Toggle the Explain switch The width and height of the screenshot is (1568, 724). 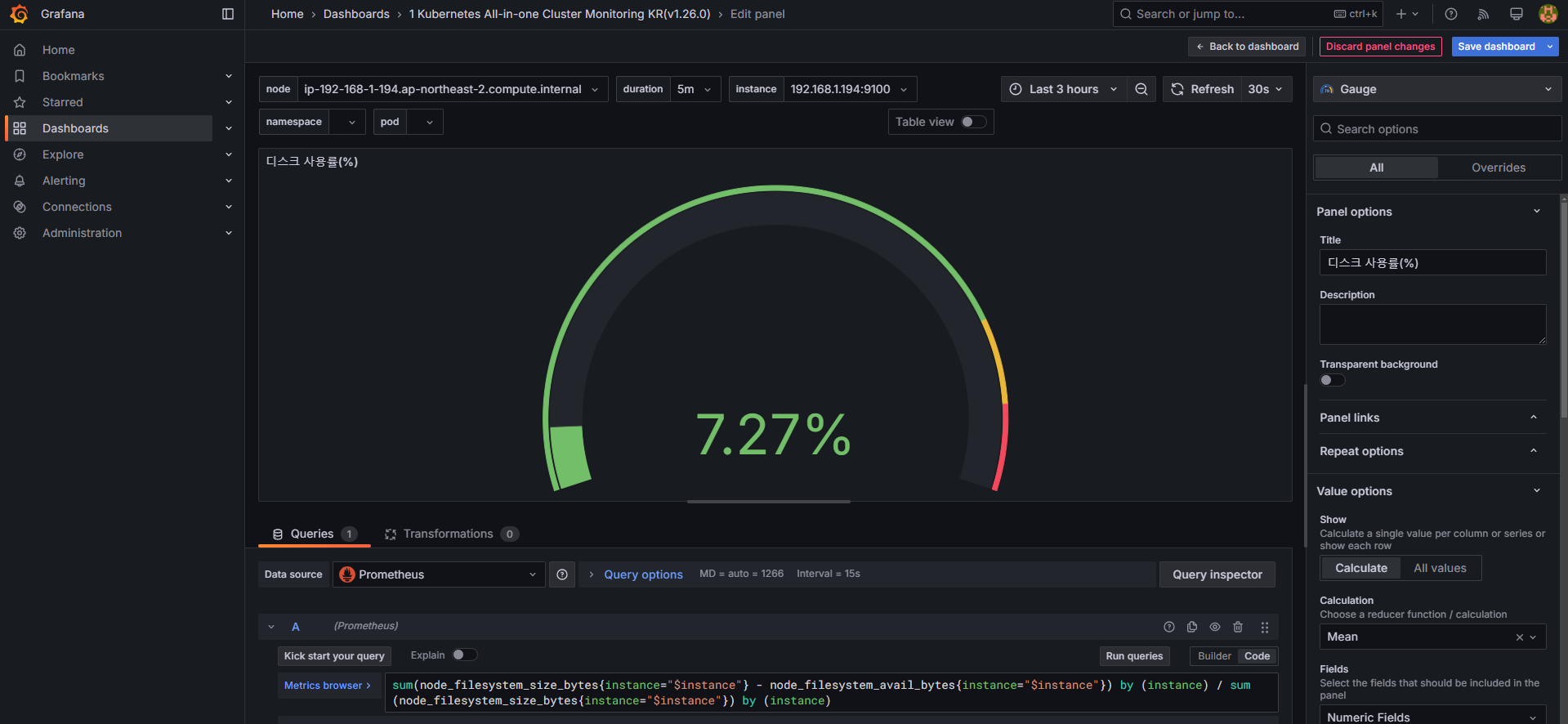(x=464, y=655)
